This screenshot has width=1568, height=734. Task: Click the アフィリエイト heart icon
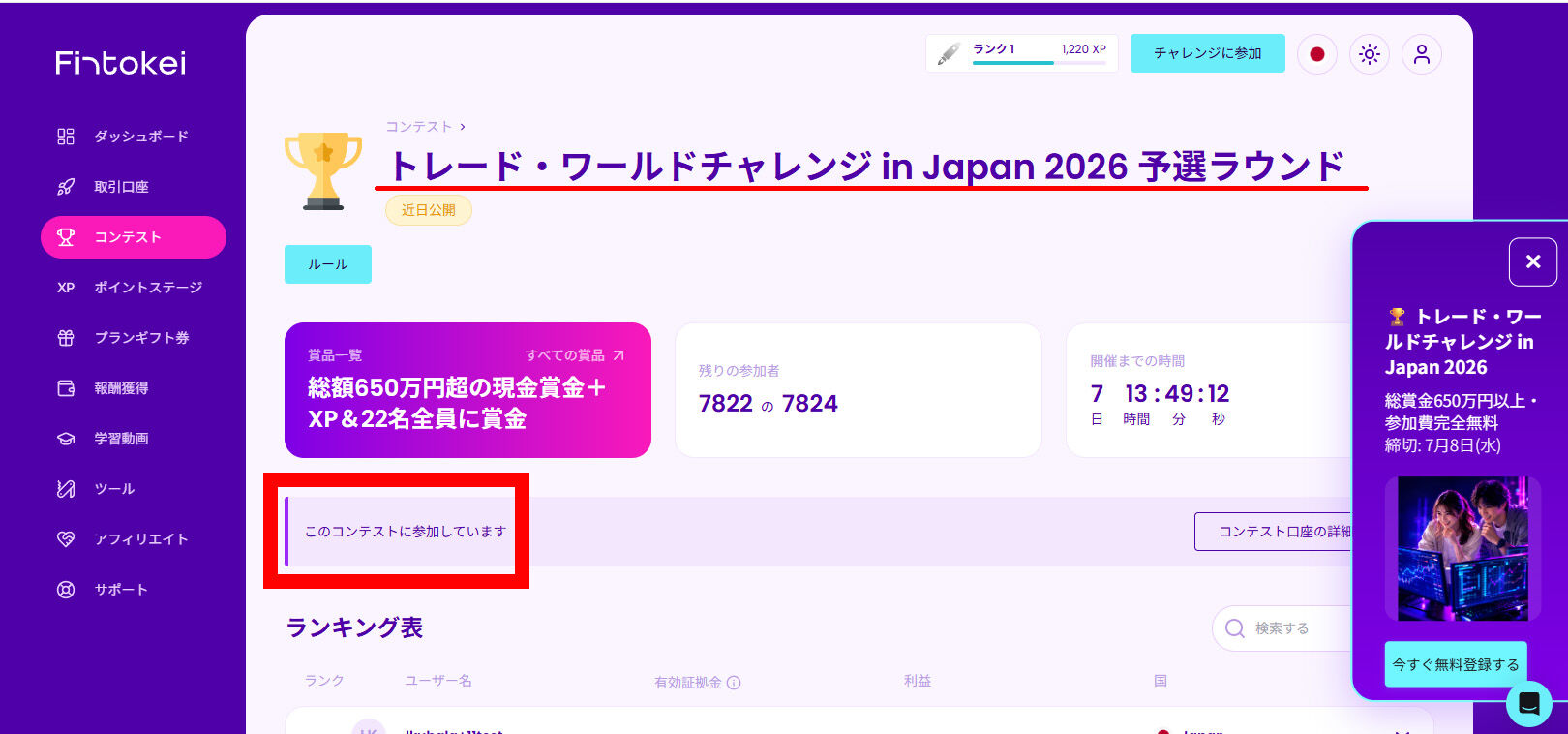point(66,539)
